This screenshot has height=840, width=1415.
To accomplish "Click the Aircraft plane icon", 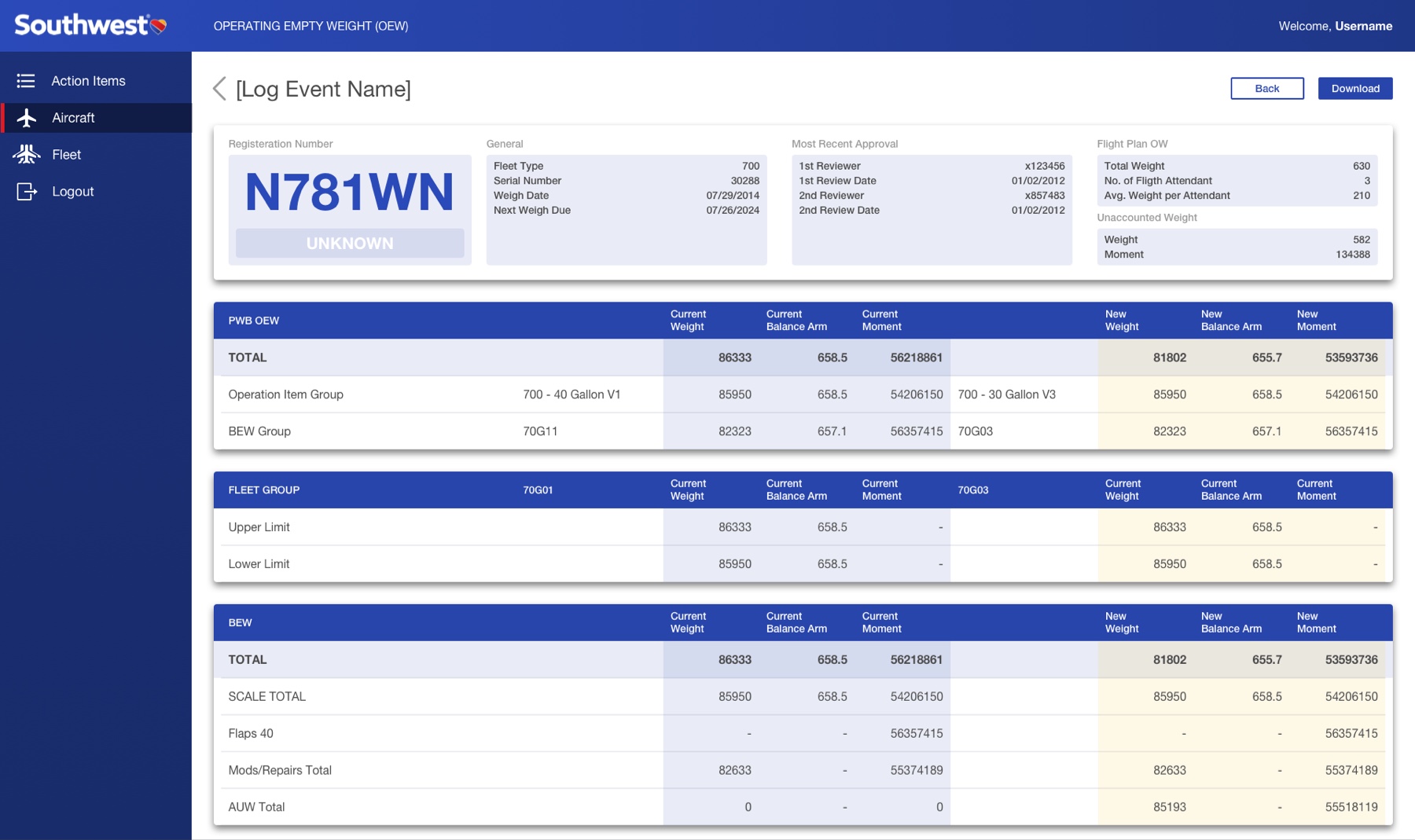I will (27, 118).
